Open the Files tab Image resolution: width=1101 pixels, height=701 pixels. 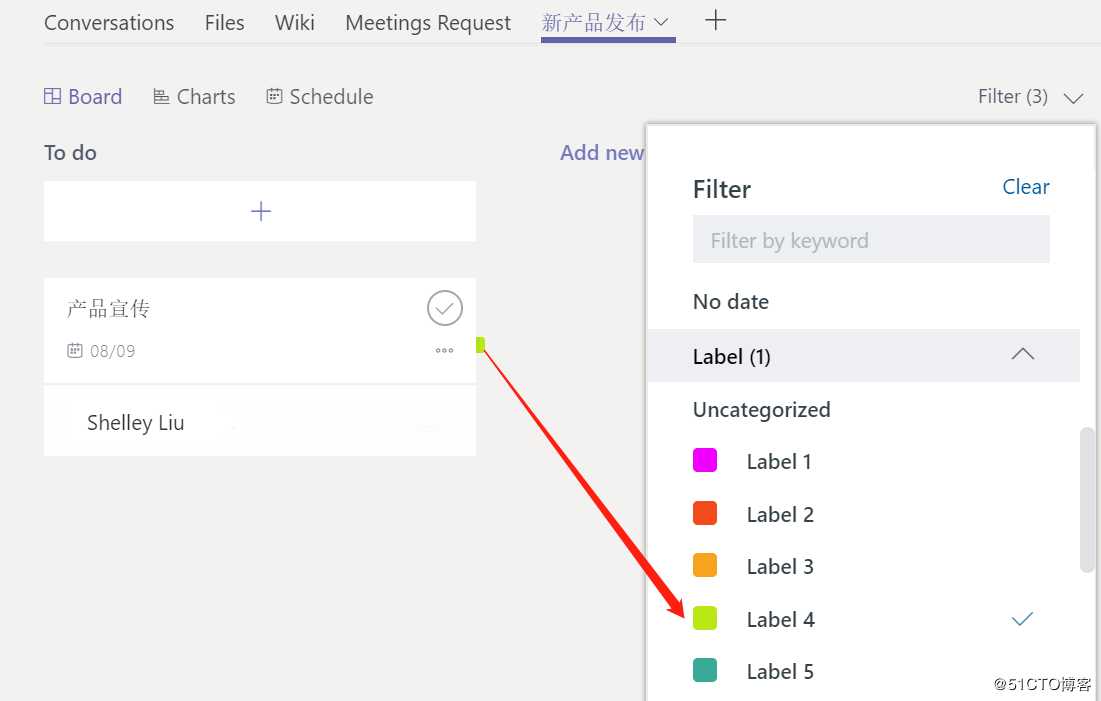[225, 22]
